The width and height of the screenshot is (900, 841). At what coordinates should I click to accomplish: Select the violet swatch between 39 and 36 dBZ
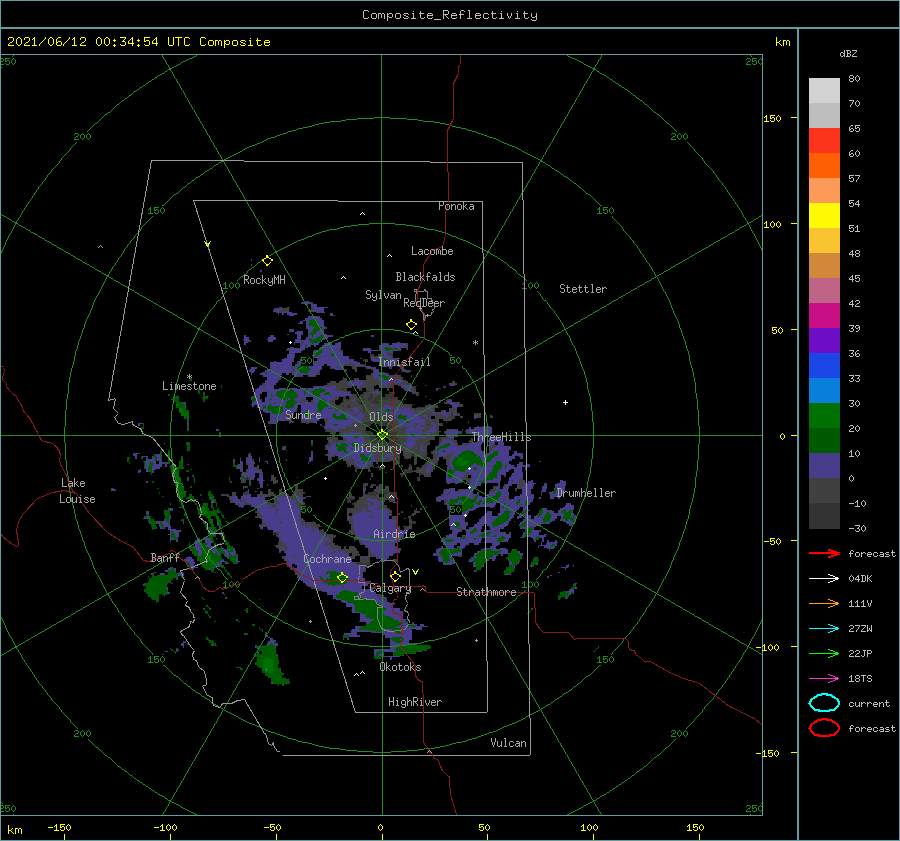pos(824,340)
